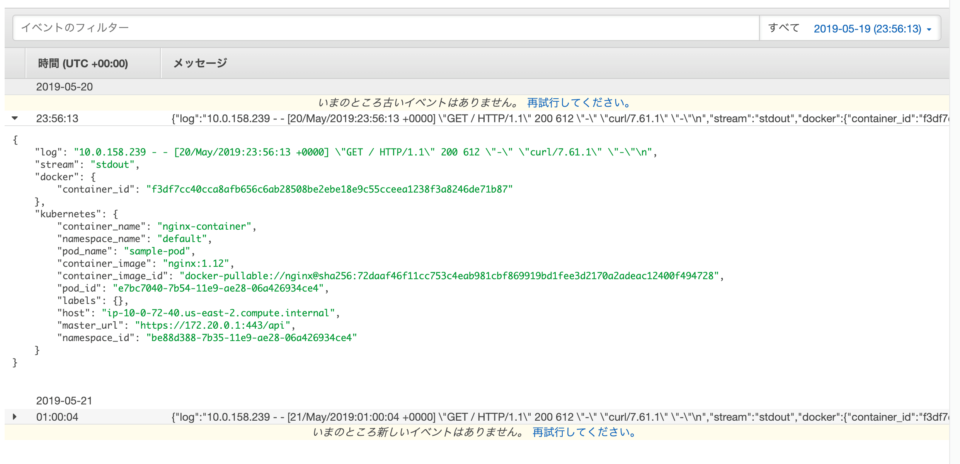The image size is (960, 464).
Task: Click the "kubernetes": { key line
Action: [76, 214]
